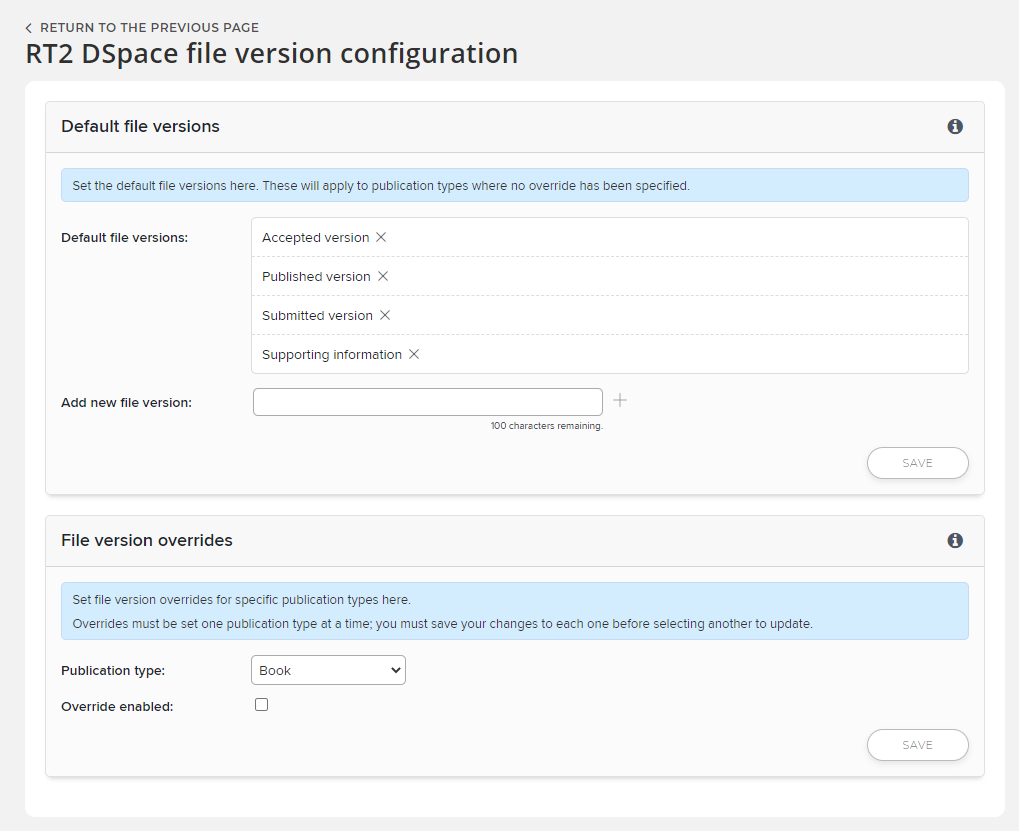Click the Override enabled label text
This screenshot has height=831, width=1019.
(117, 707)
